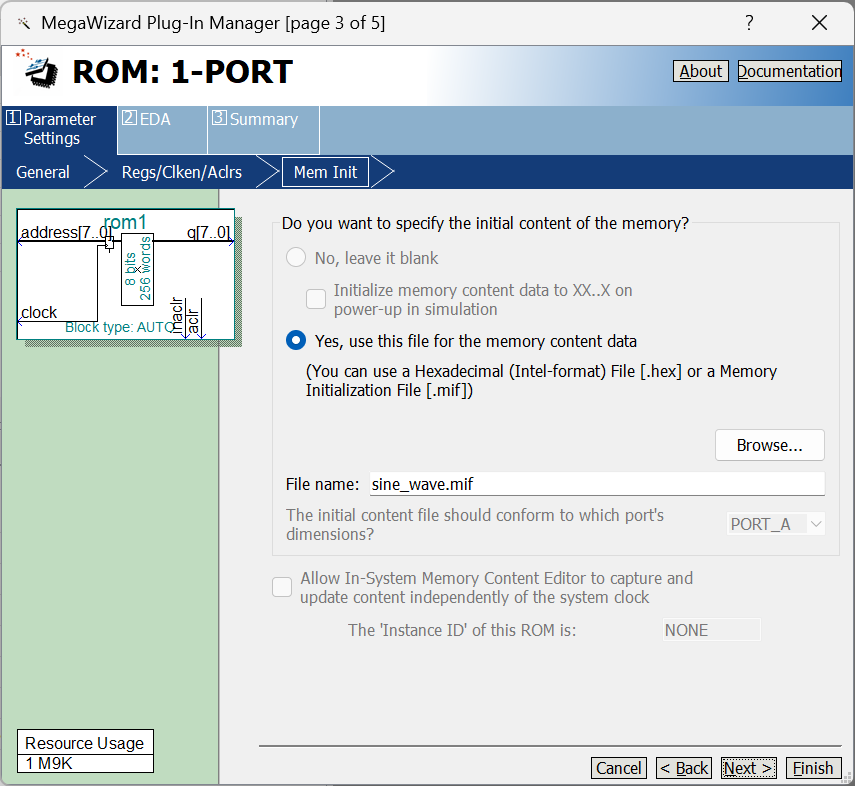This screenshot has width=855, height=786.
Task: Click the 'clock' port label in diagram
Action: (x=39, y=313)
